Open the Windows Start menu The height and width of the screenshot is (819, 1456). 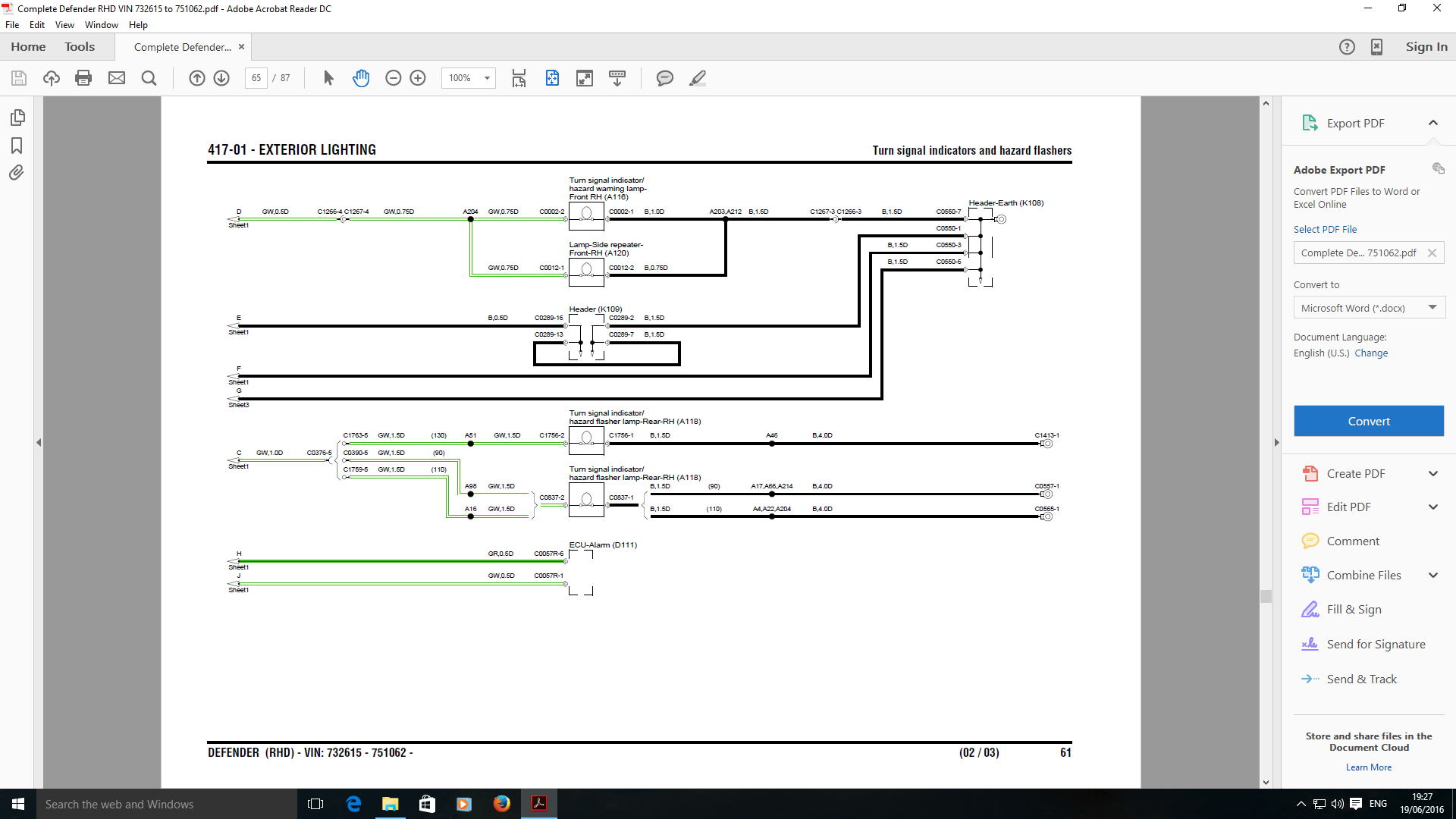click(x=18, y=804)
